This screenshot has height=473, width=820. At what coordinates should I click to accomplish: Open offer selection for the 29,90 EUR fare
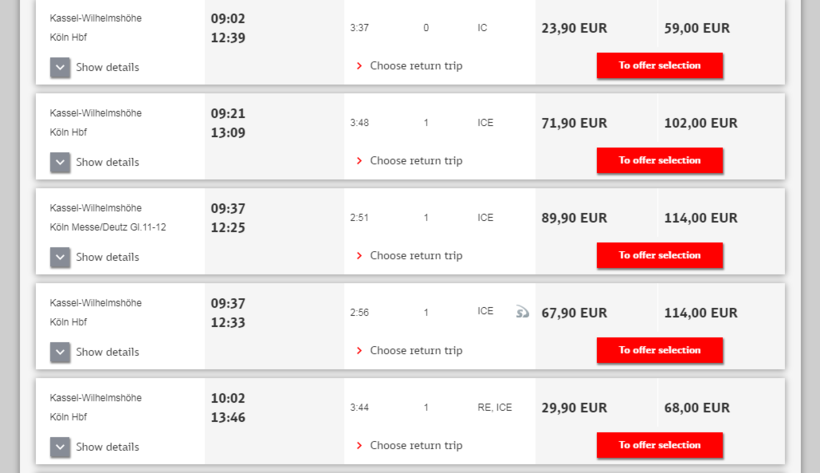pyautogui.click(x=659, y=445)
